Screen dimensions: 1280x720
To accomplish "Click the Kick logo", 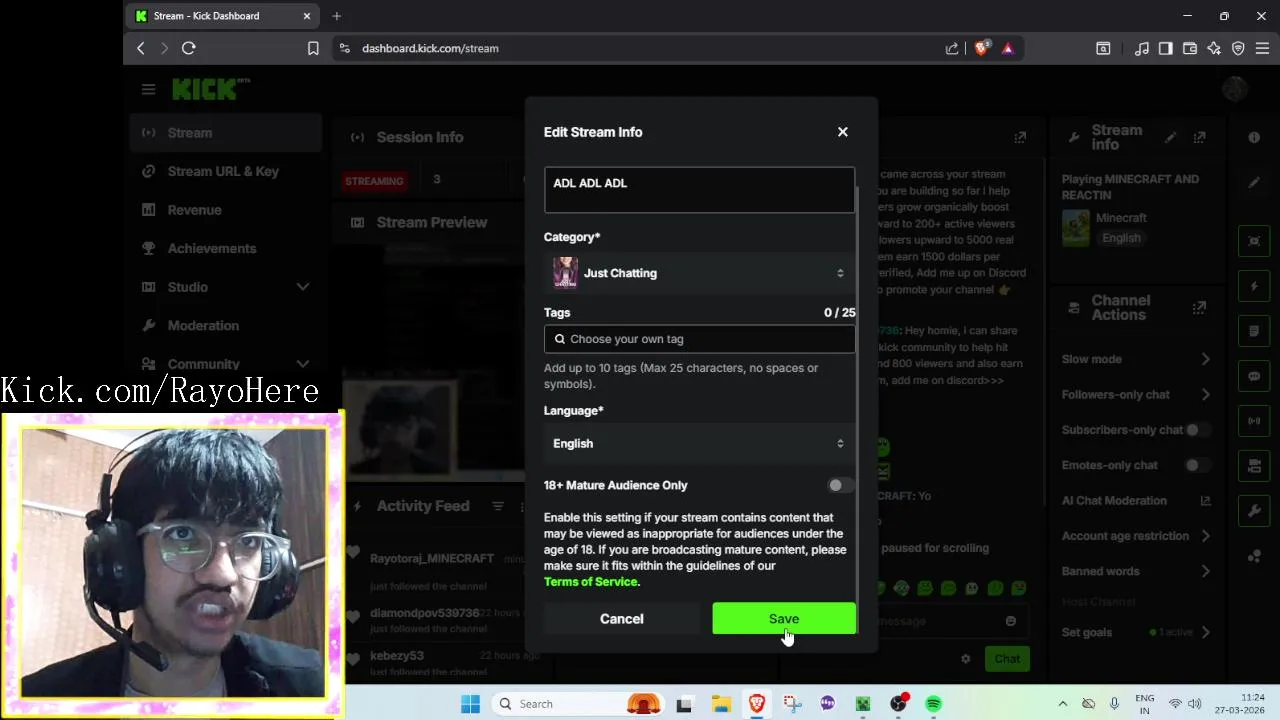I will tap(210, 89).
